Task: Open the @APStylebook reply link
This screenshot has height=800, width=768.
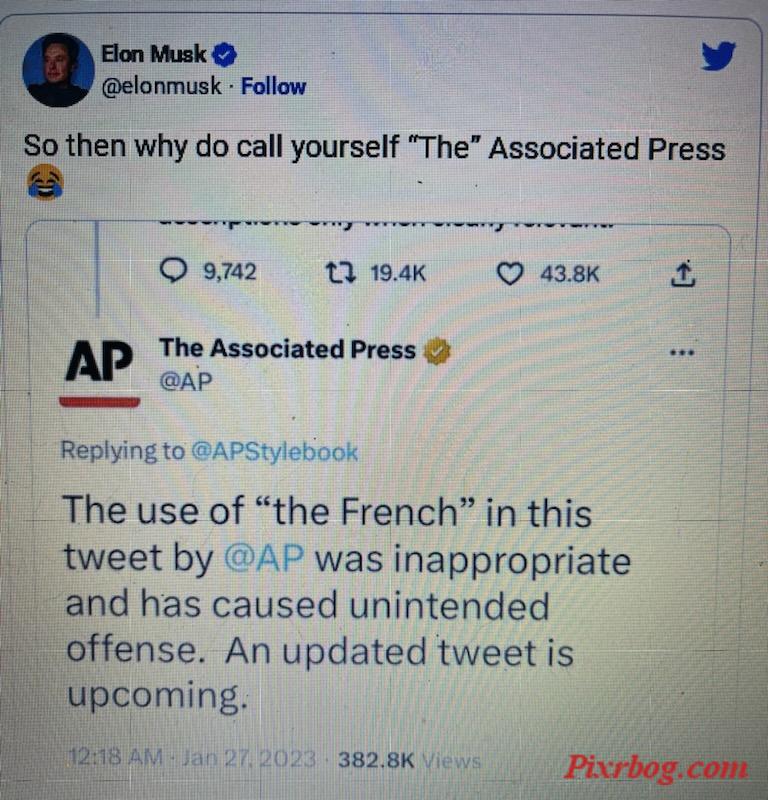Action: click(x=275, y=452)
